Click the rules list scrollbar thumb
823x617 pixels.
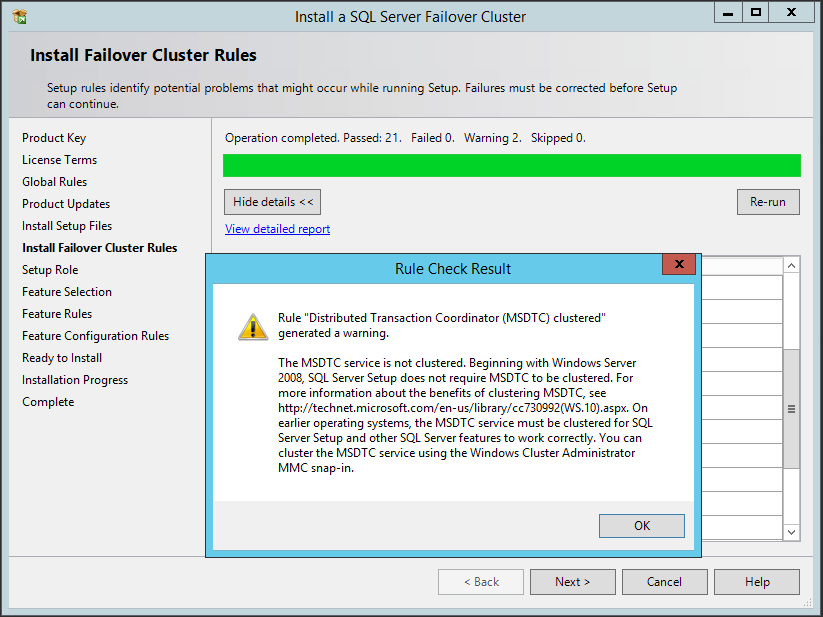792,409
